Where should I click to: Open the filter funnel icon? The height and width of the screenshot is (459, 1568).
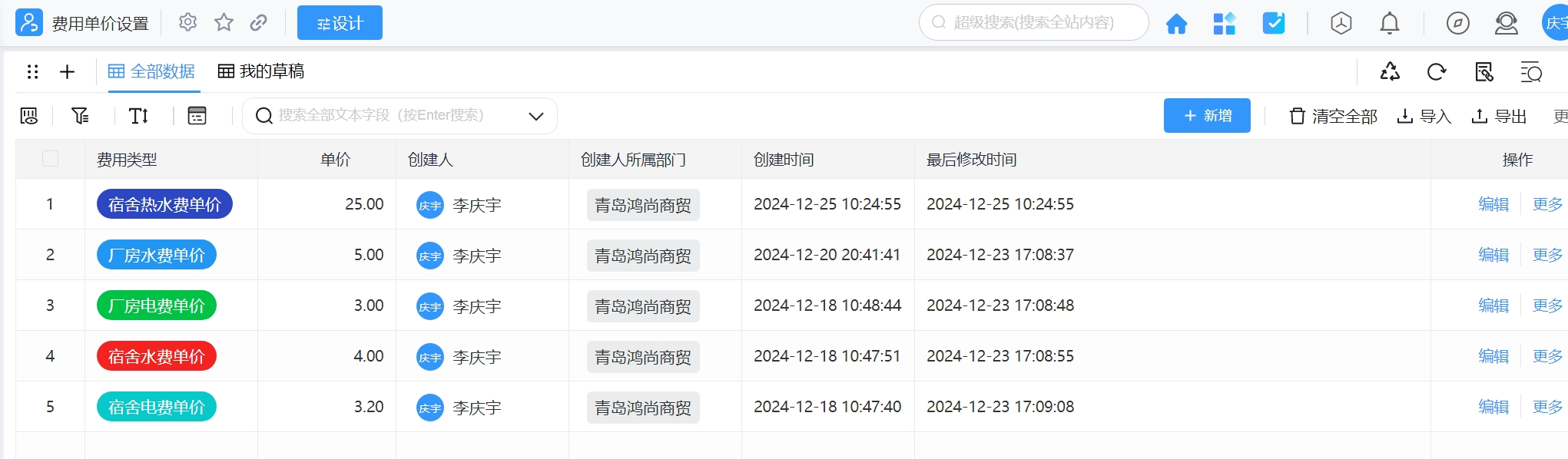pyautogui.click(x=80, y=116)
